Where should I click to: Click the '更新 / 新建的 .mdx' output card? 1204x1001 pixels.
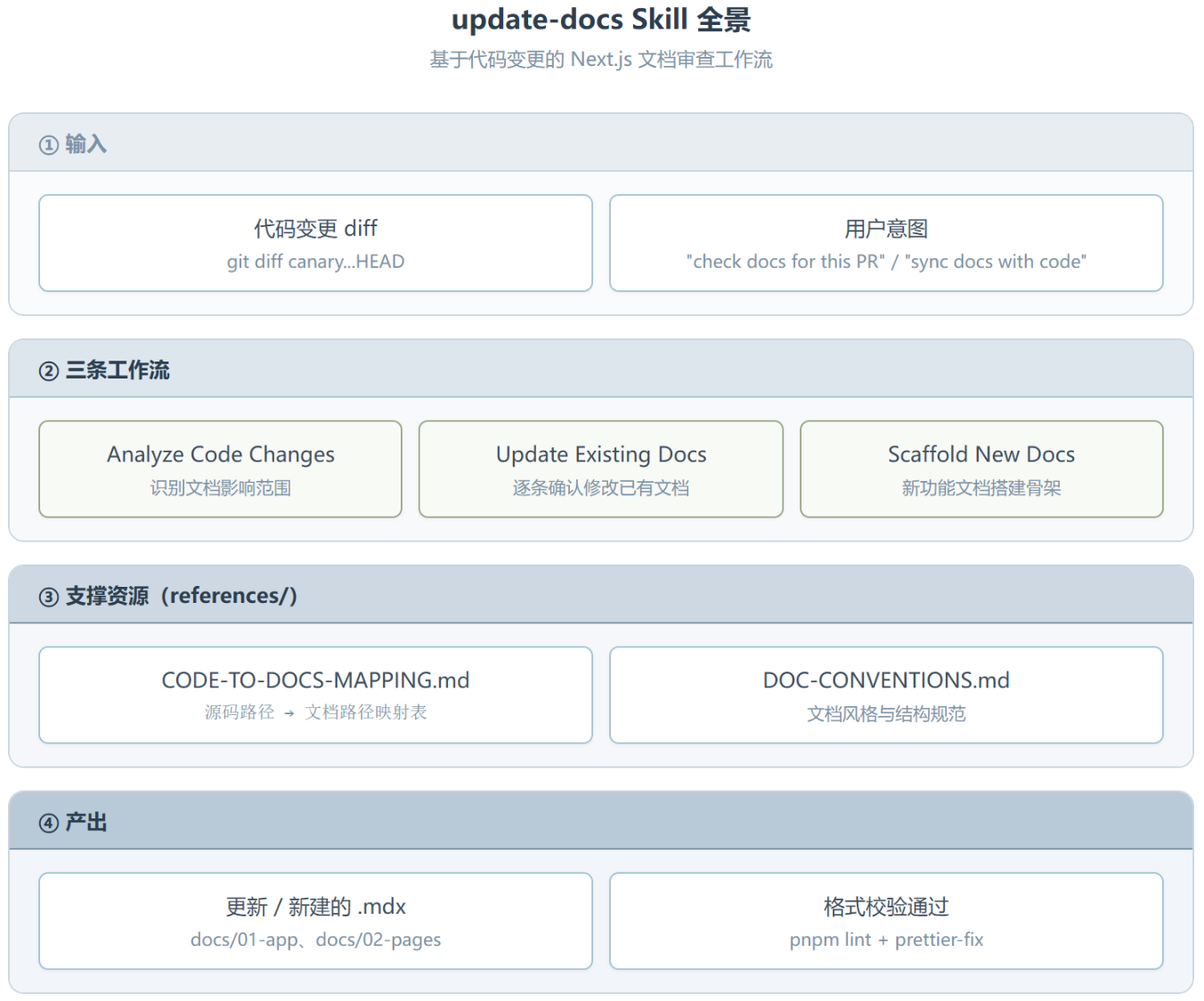point(315,921)
